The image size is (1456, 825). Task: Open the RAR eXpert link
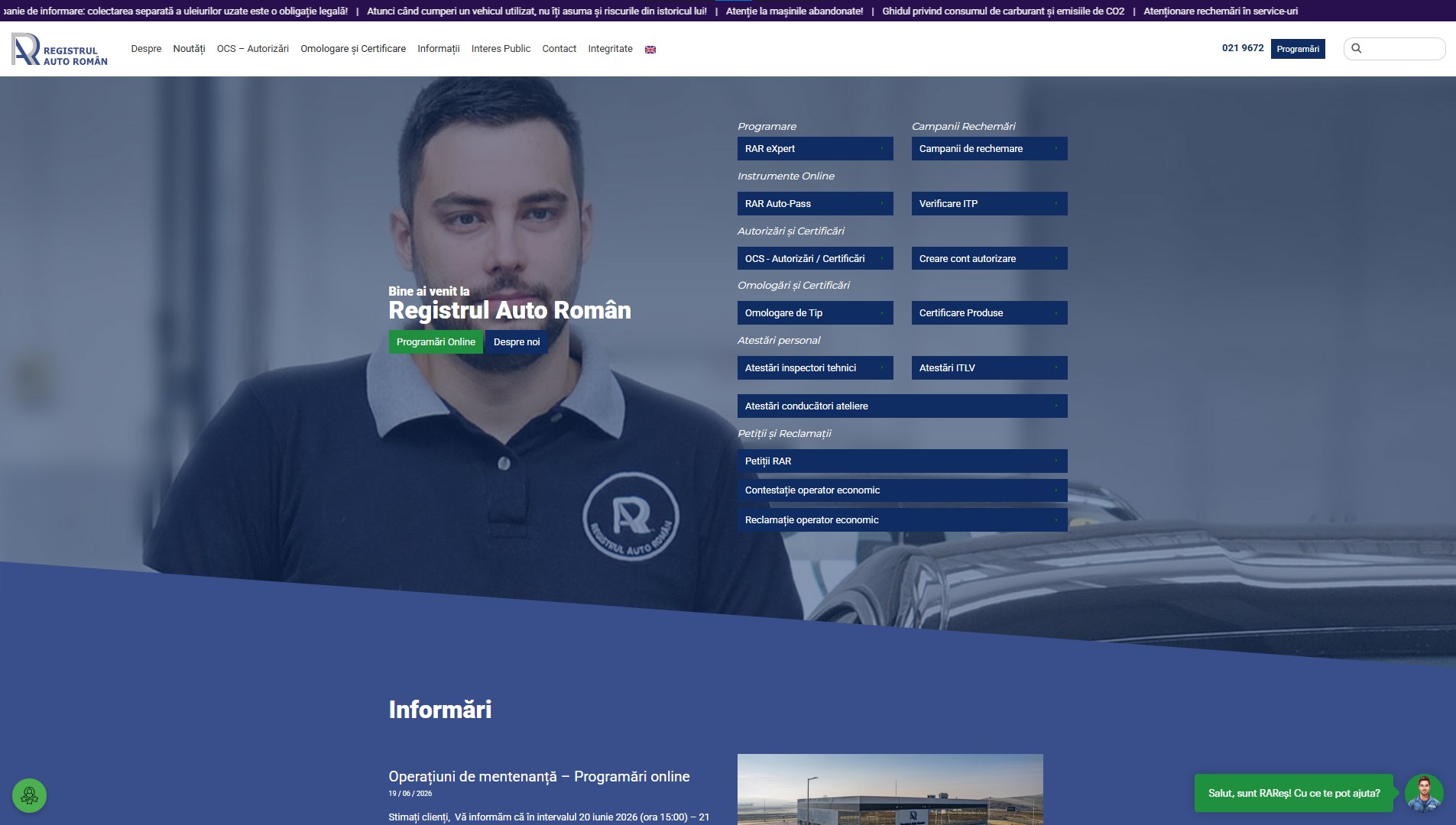coord(815,149)
